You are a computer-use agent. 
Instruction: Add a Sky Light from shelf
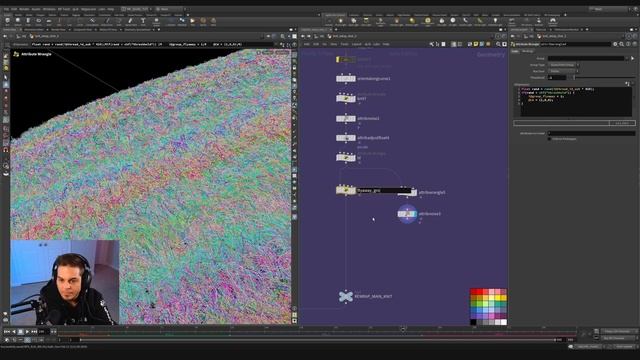tap(442, 21)
